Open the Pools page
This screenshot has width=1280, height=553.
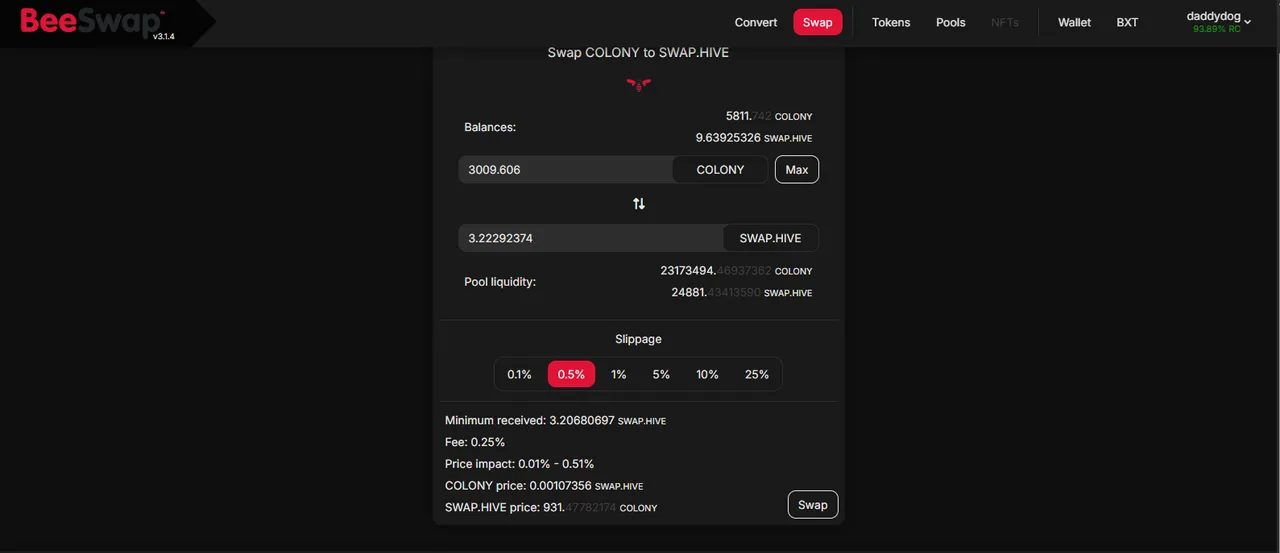click(951, 22)
